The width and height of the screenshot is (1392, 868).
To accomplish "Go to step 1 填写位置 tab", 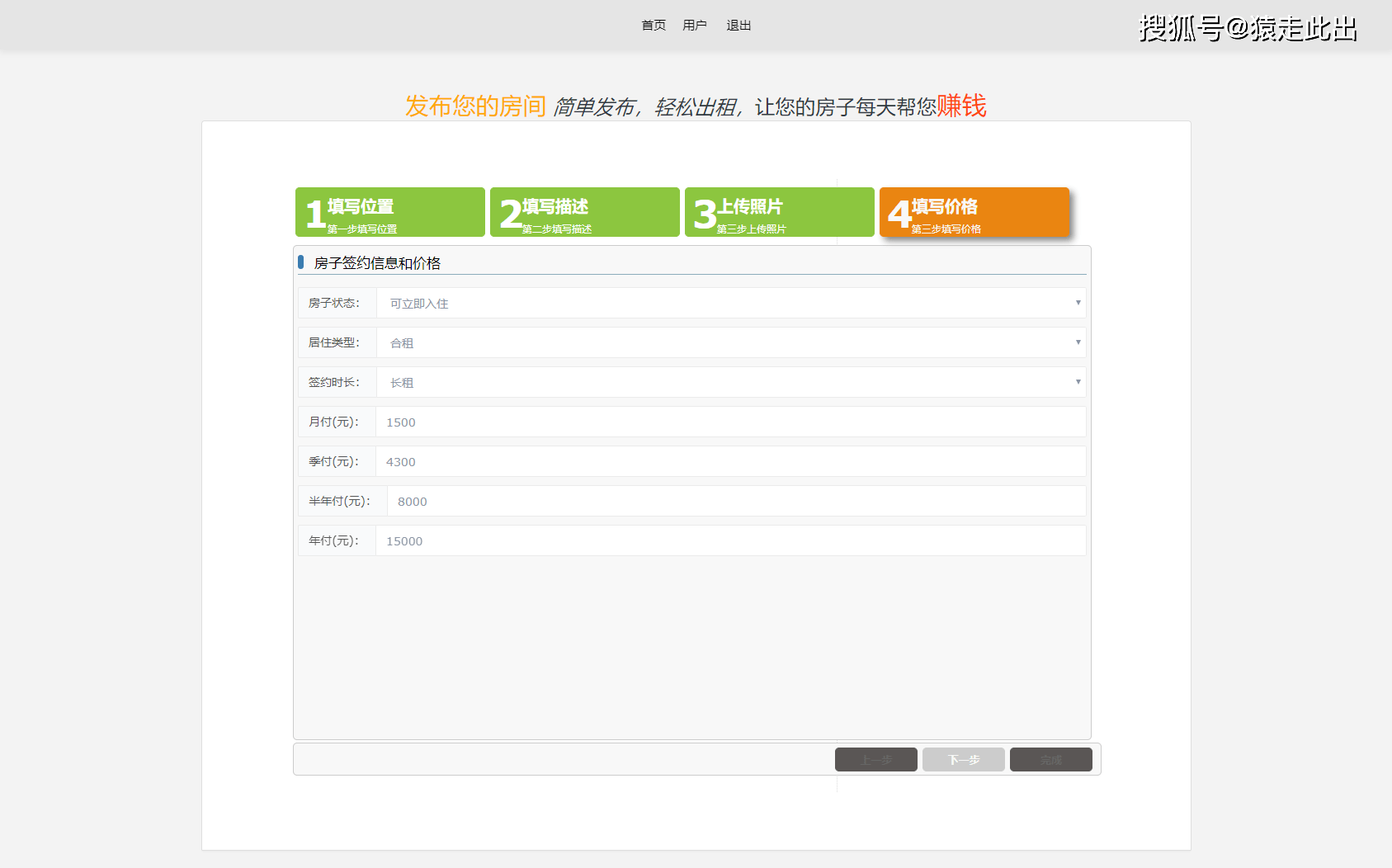I will (390, 212).
